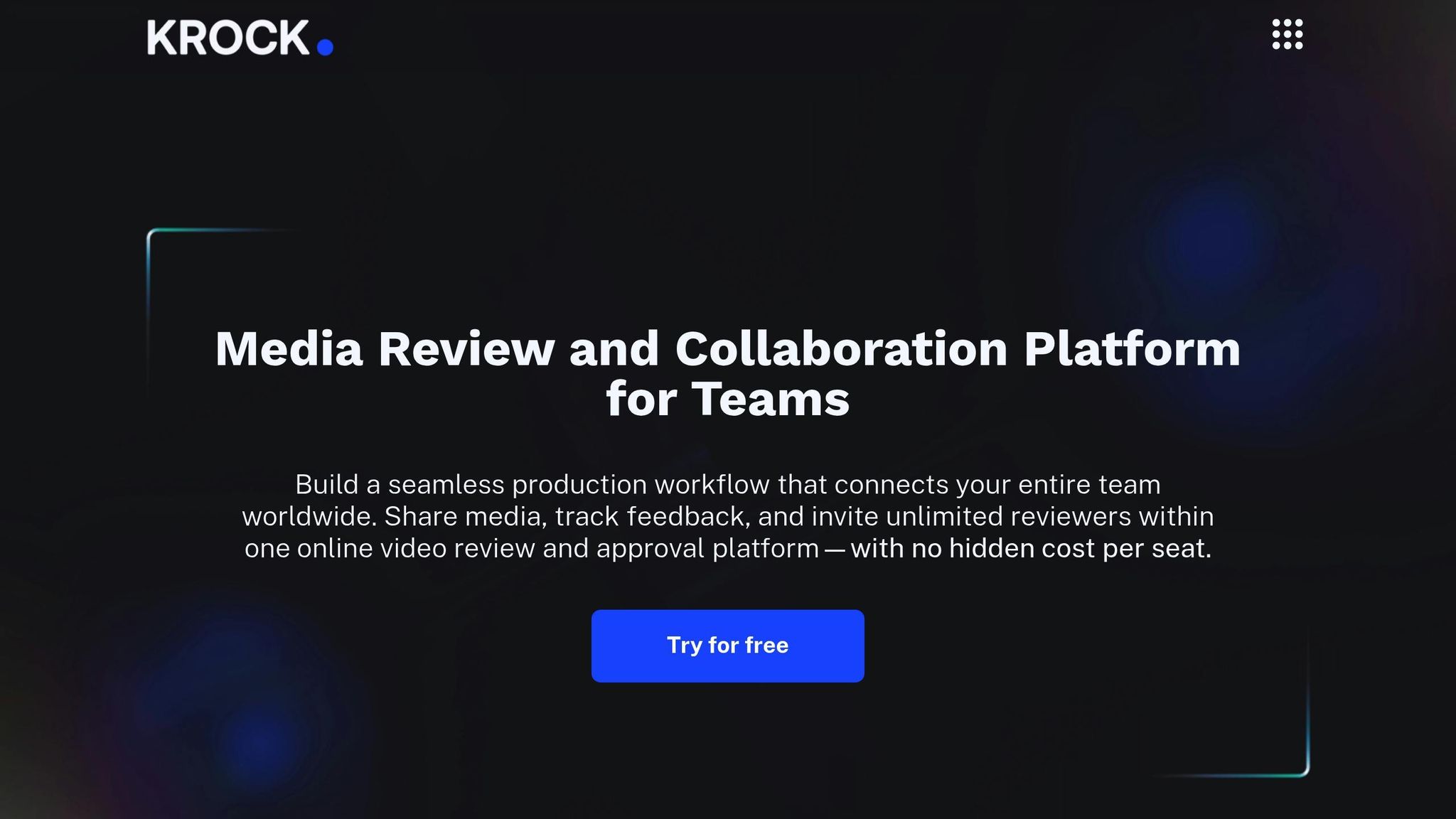Screen dimensions: 1456x819
Task: Click paragraph line 'Build a seamless production workflow'
Action: click(x=532, y=484)
